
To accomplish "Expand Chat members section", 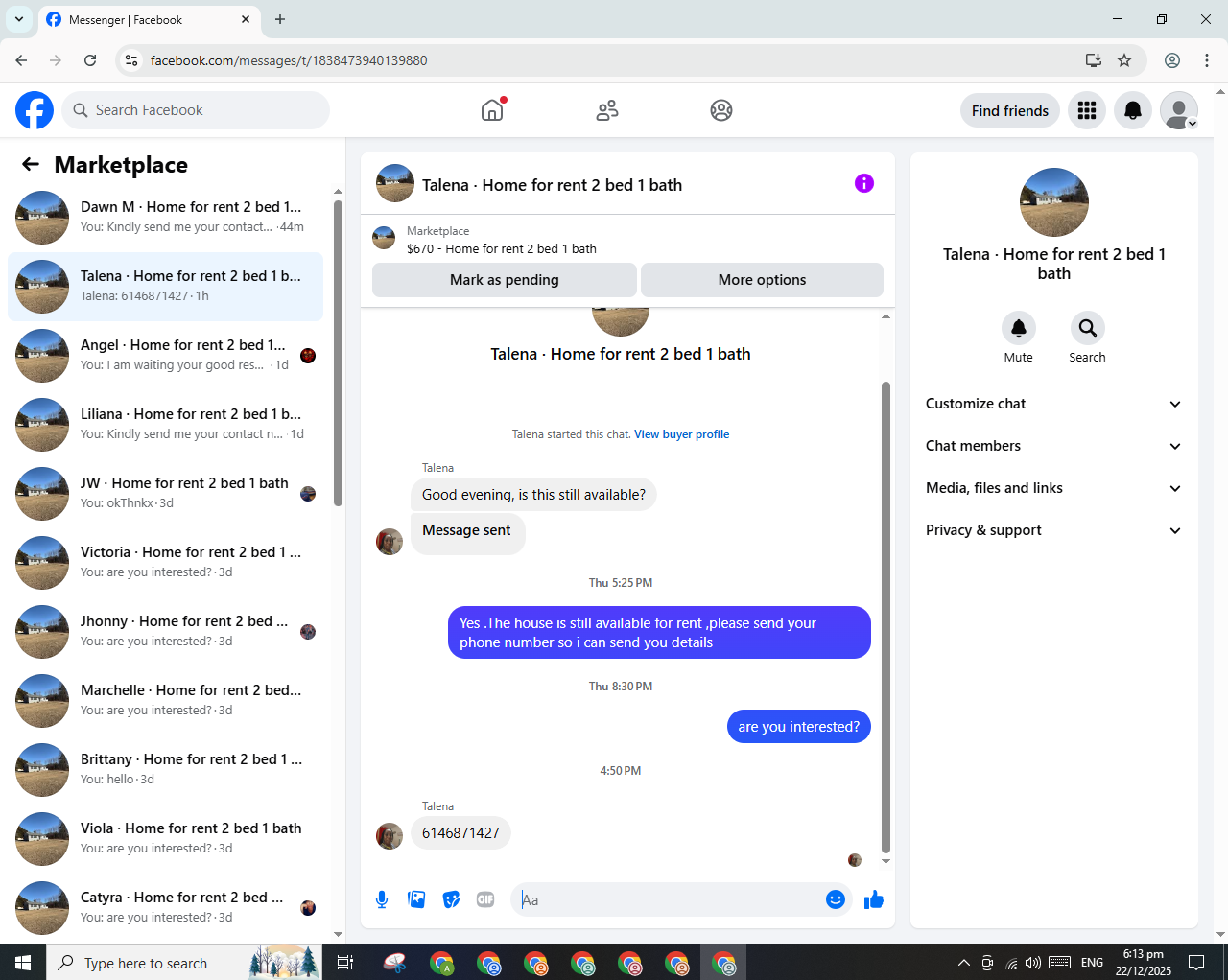I will coord(1053,446).
